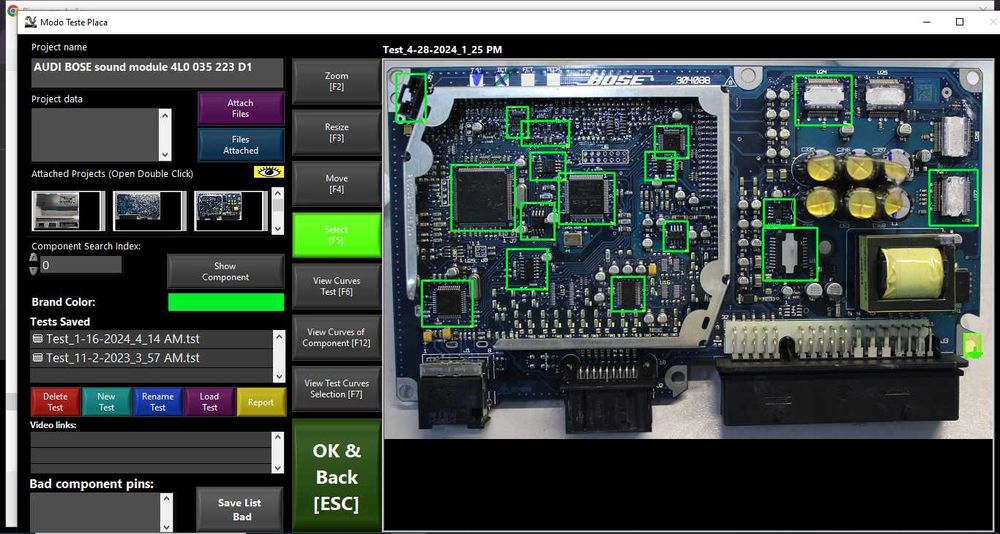This screenshot has width=1000, height=534.
Task: Activate Zoom [F2] tool
Action: pos(336,81)
